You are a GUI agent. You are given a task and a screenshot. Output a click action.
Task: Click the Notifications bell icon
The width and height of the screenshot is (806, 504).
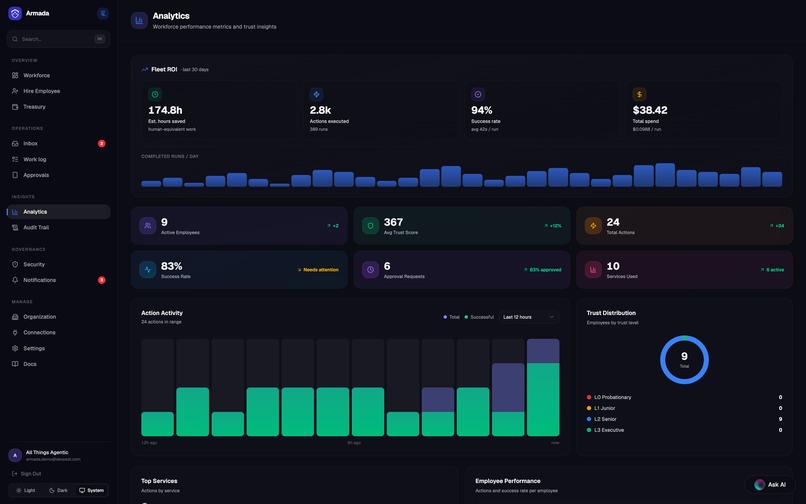[x=15, y=280]
